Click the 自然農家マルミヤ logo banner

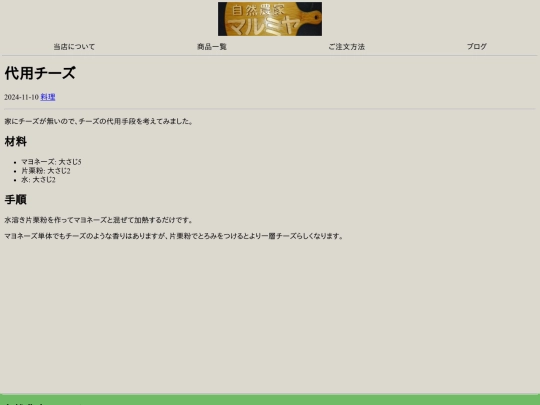[270, 19]
